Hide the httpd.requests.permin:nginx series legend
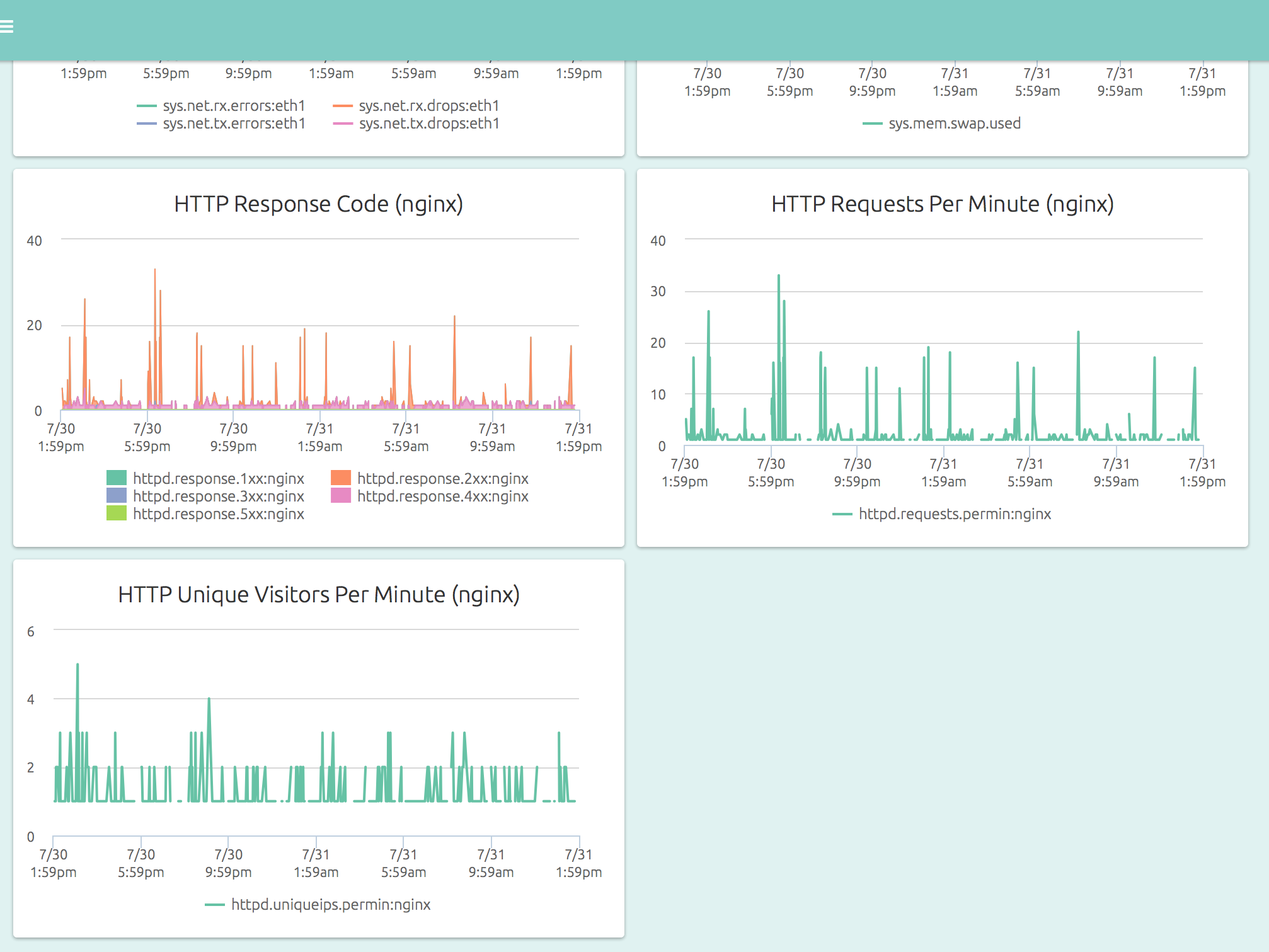1269x952 pixels. pyautogui.click(x=954, y=514)
